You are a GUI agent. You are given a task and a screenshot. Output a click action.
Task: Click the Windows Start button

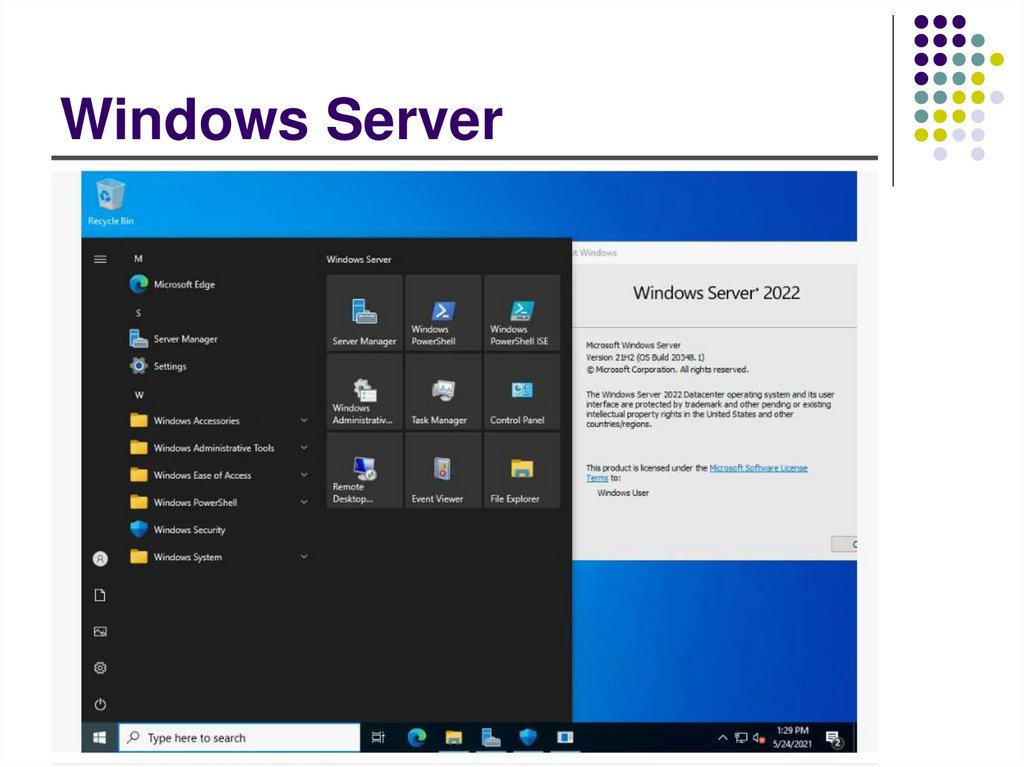pos(99,738)
